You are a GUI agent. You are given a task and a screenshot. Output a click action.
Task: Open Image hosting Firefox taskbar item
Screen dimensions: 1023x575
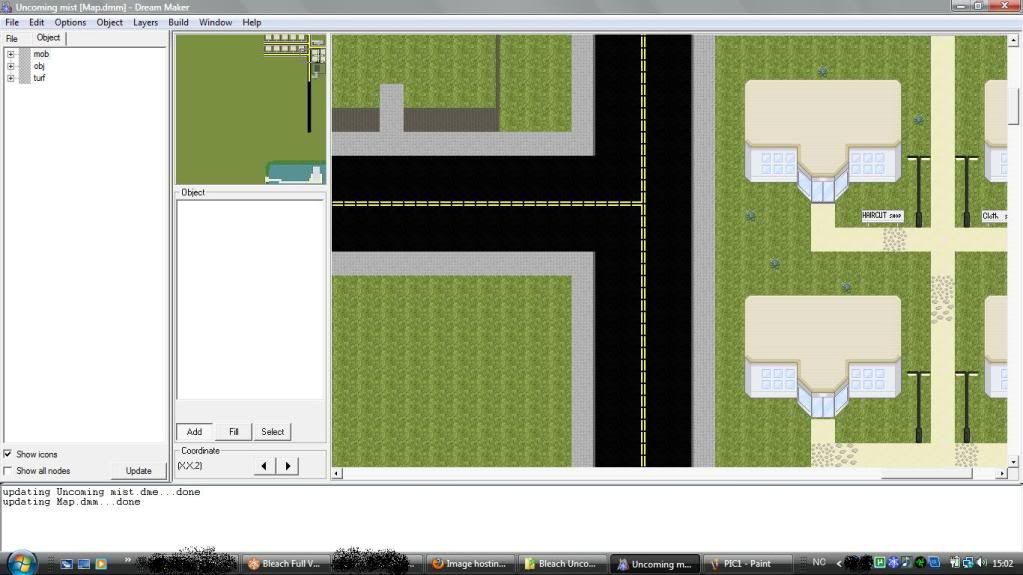470,564
